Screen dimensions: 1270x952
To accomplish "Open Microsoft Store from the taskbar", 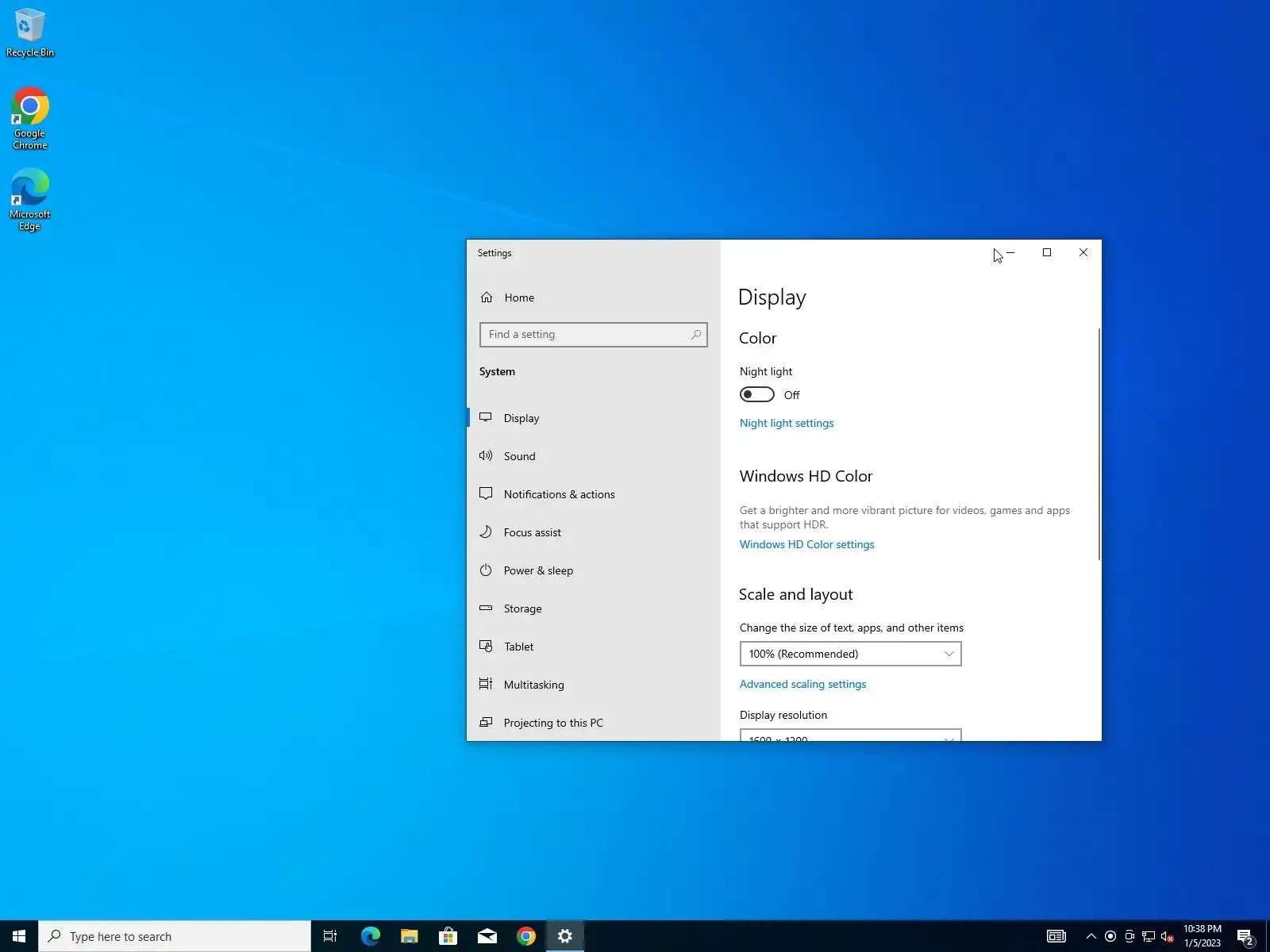I will coord(448,936).
